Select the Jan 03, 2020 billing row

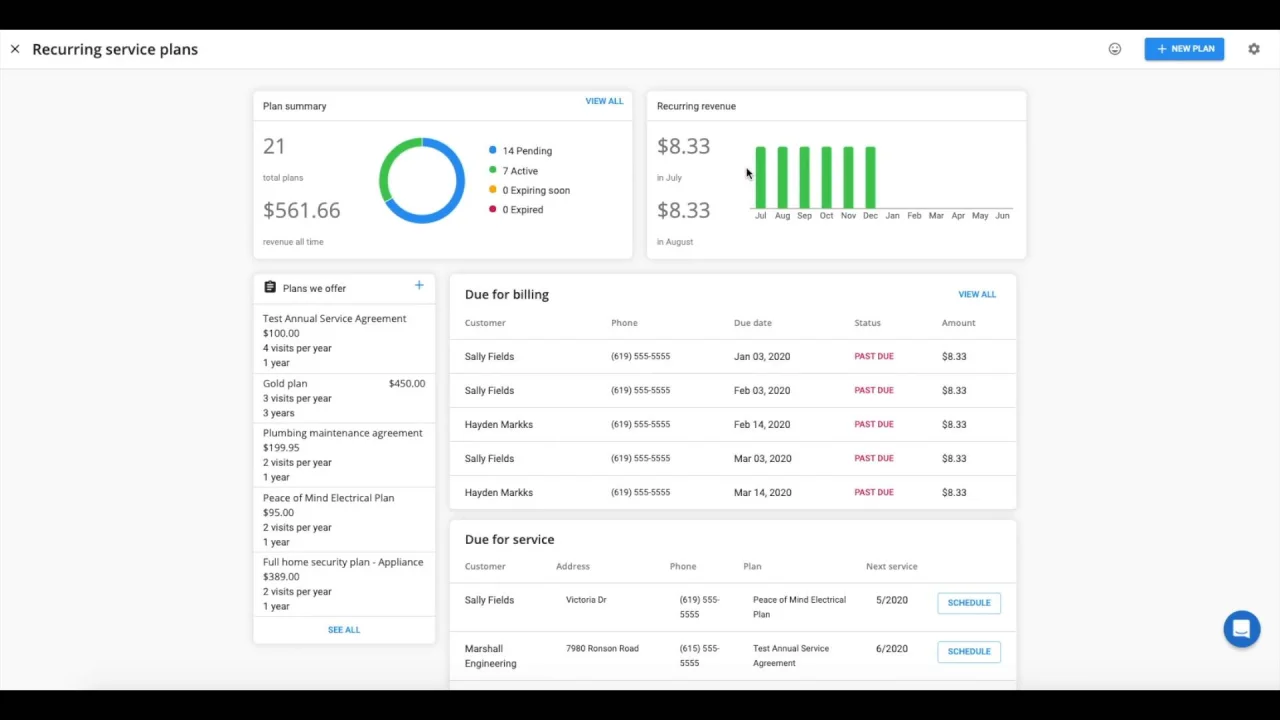coord(733,356)
